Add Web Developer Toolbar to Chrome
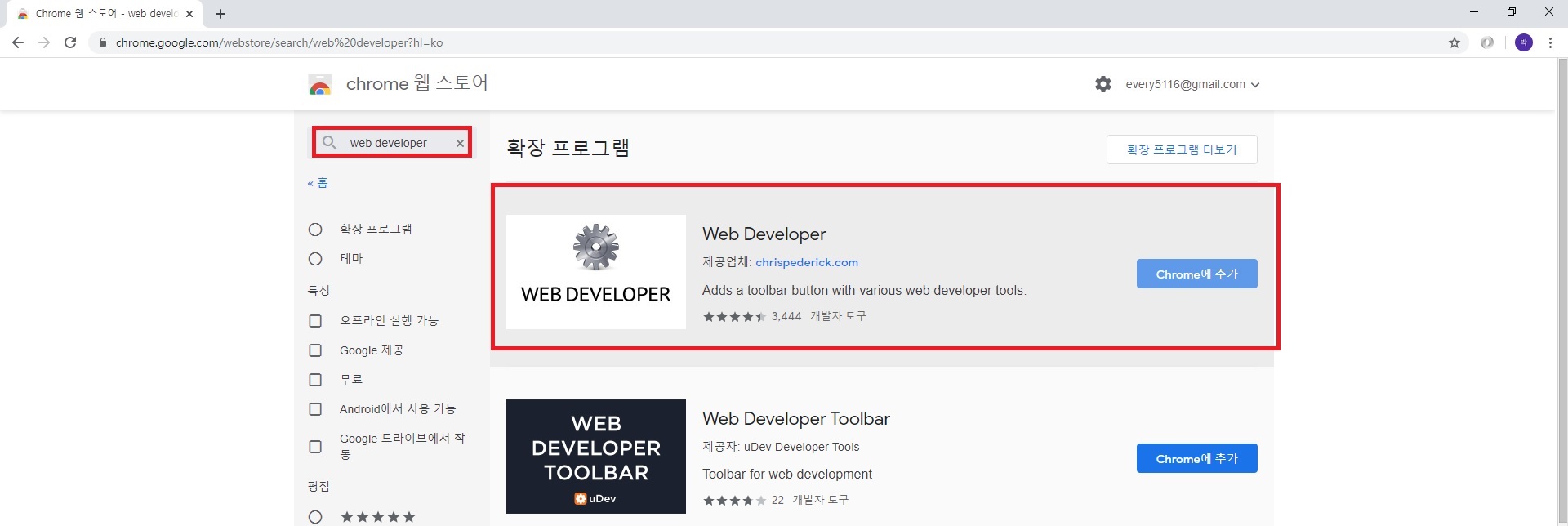This screenshot has width=1568, height=526. tap(1196, 458)
